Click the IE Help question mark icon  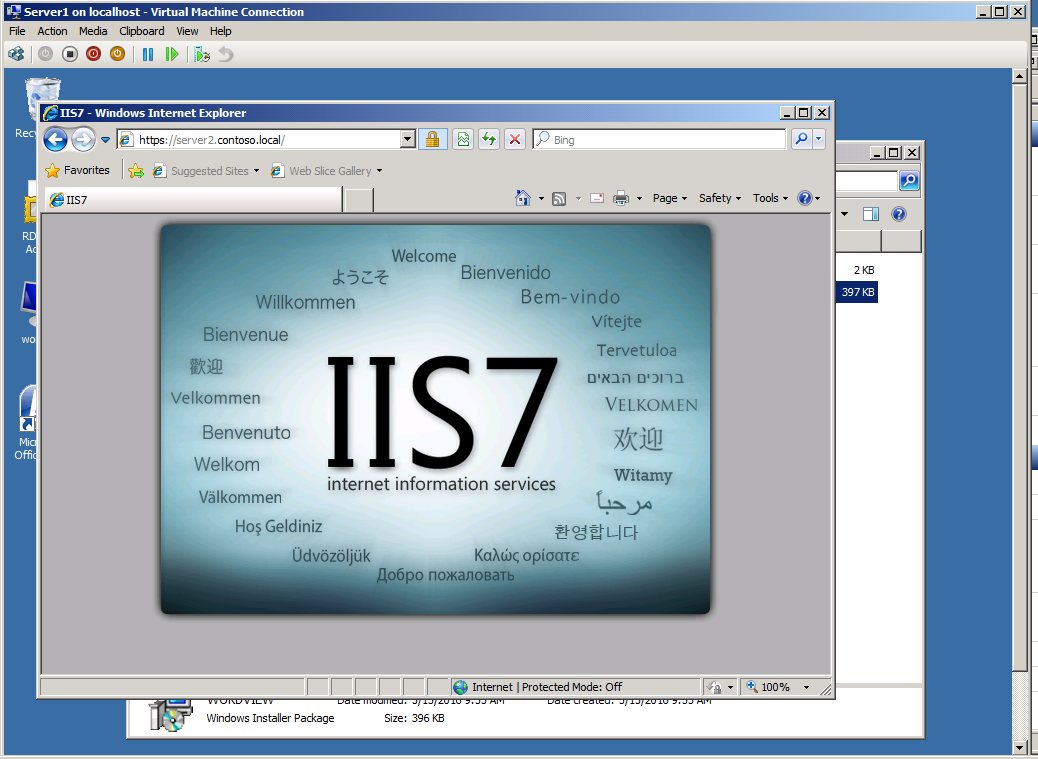tap(805, 198)
